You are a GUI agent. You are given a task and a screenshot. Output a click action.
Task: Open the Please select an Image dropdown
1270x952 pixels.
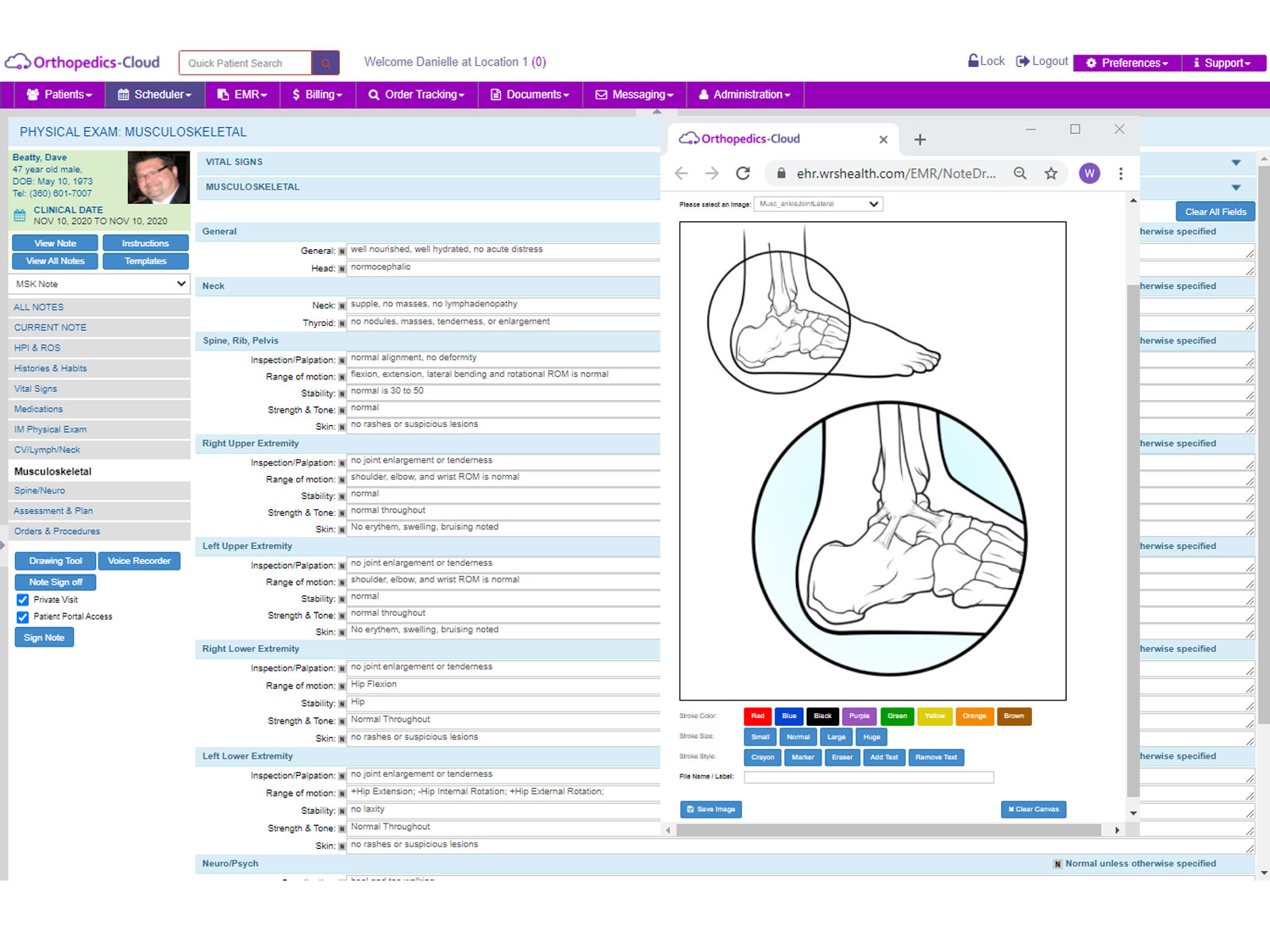point(818,204)
